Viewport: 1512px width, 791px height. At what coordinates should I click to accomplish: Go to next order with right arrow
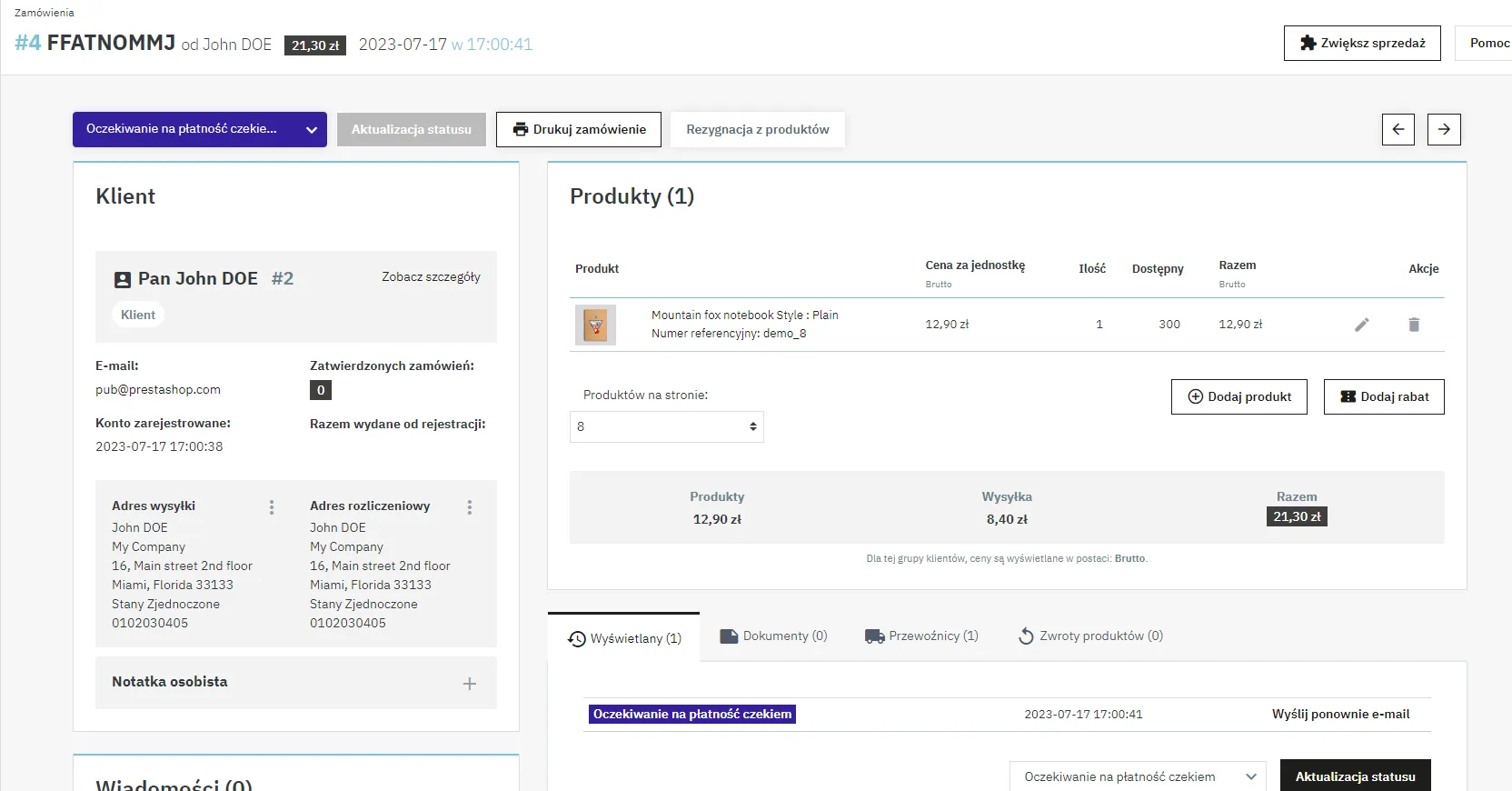pos(1444,129)
